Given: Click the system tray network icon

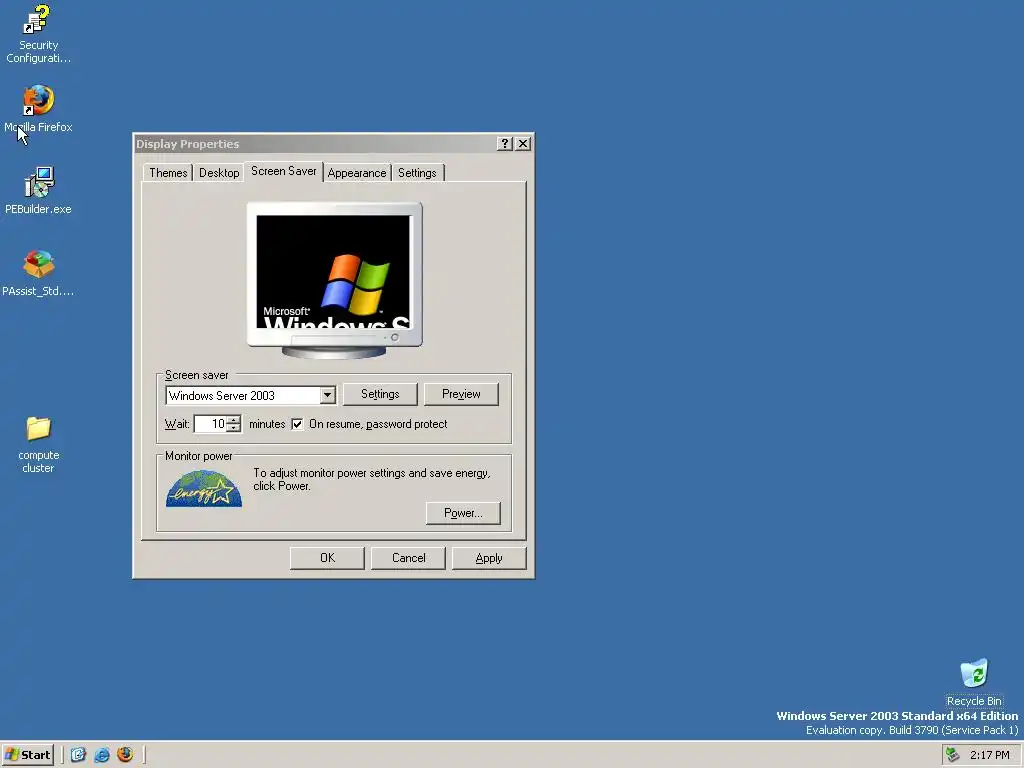Looking at the screenshot, I should click(952, 755).
